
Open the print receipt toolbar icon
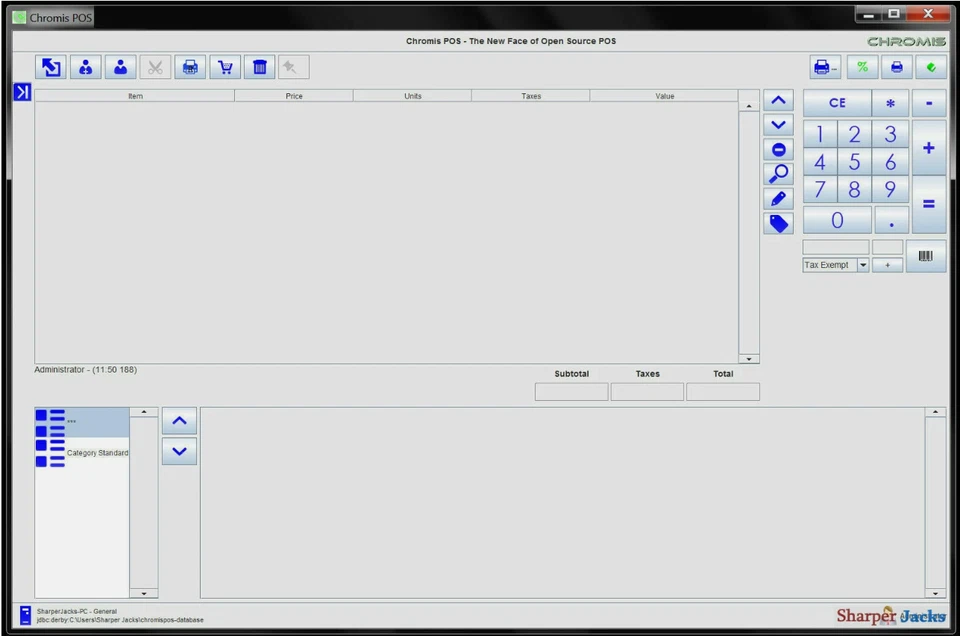point(190,66)
